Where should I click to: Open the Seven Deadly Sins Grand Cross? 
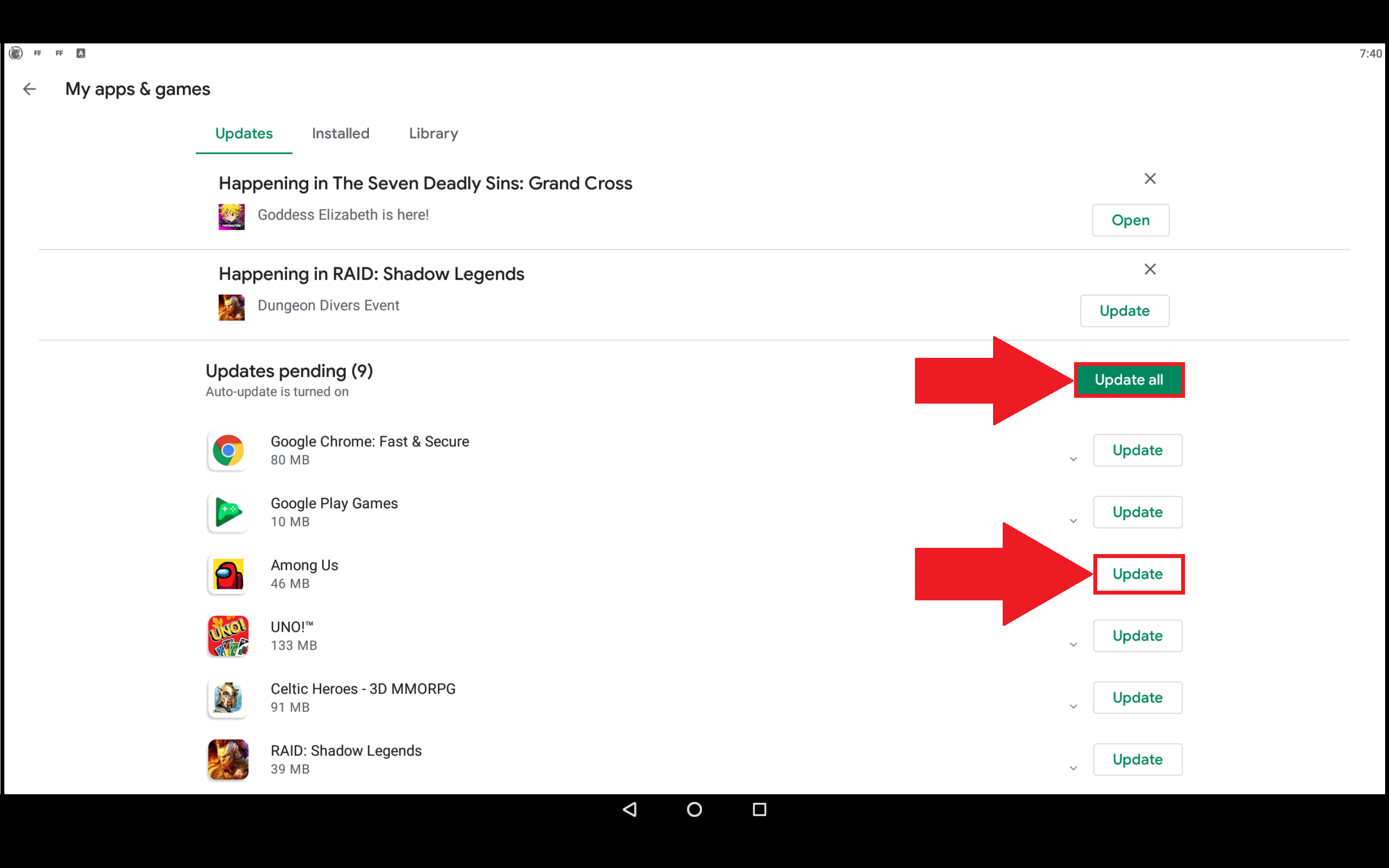point(1130,219)
